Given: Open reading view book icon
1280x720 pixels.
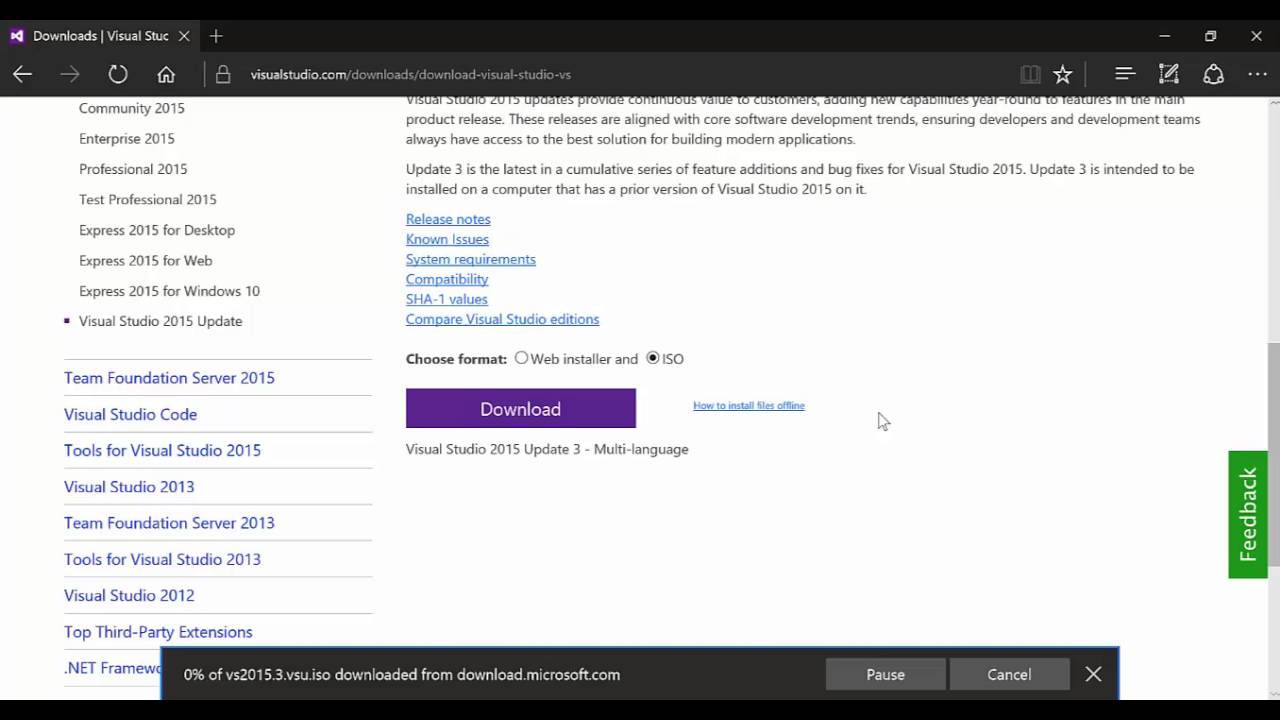Looking at the screenshot, I should 1030,74.
